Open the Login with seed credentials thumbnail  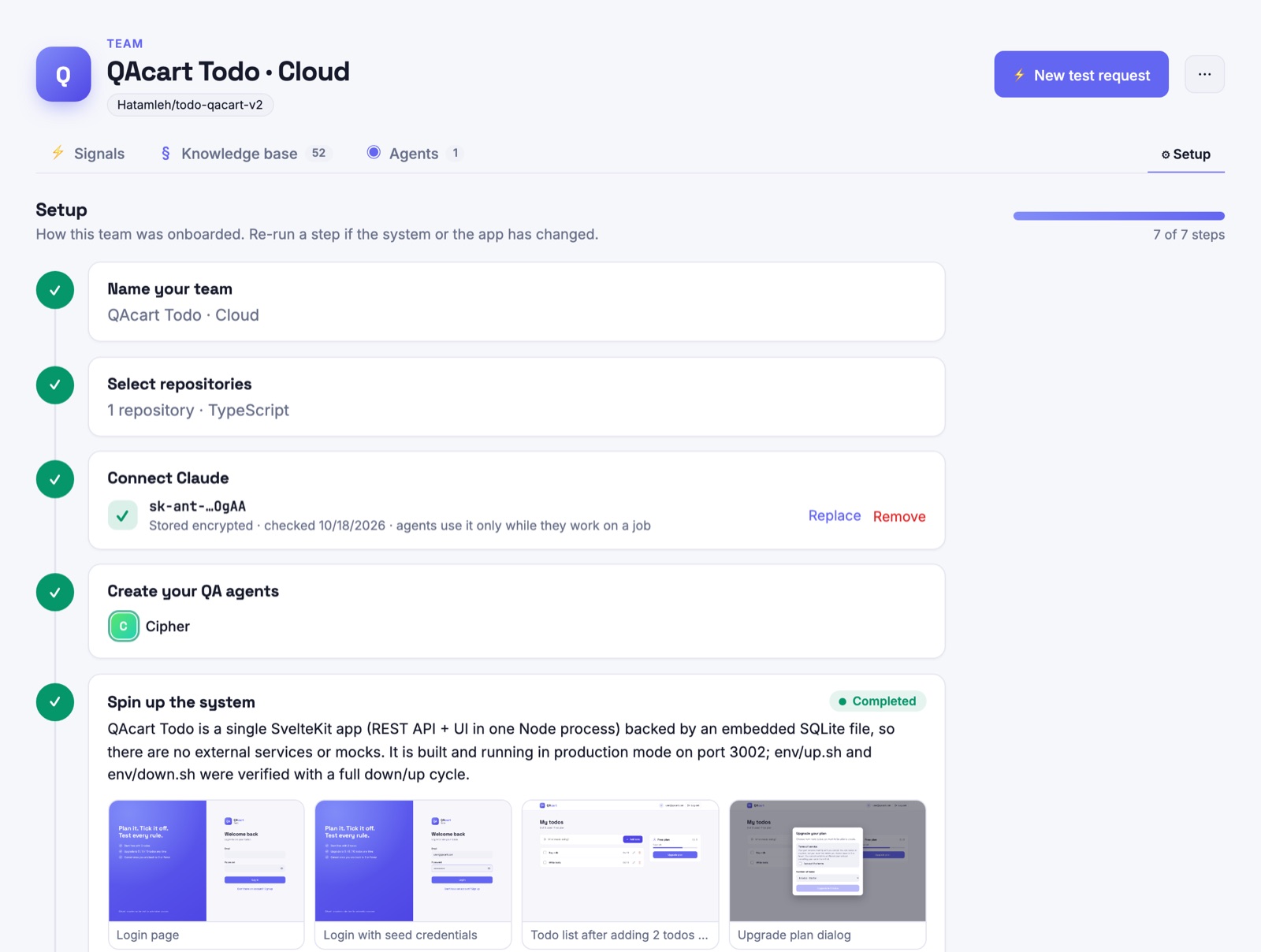(413, 874)
